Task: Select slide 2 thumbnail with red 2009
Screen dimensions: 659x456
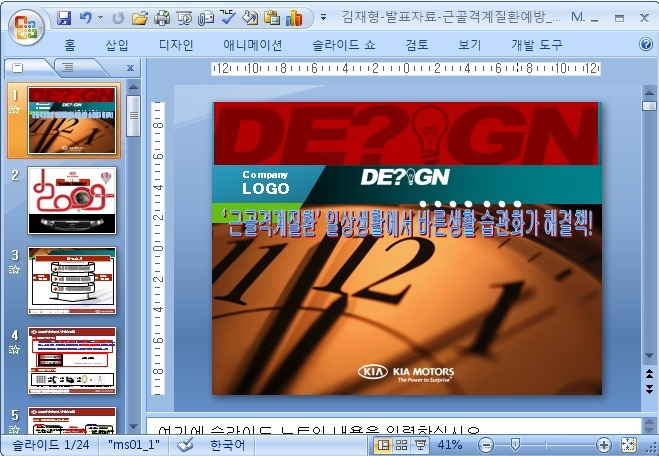Action: coord(72,200)
